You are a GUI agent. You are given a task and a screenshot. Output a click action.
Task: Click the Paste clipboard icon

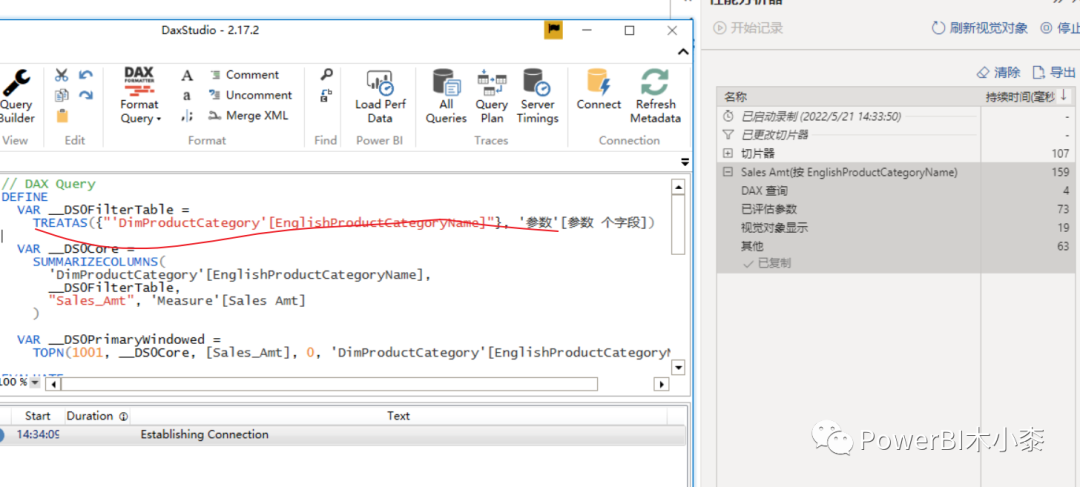(62, 116)
